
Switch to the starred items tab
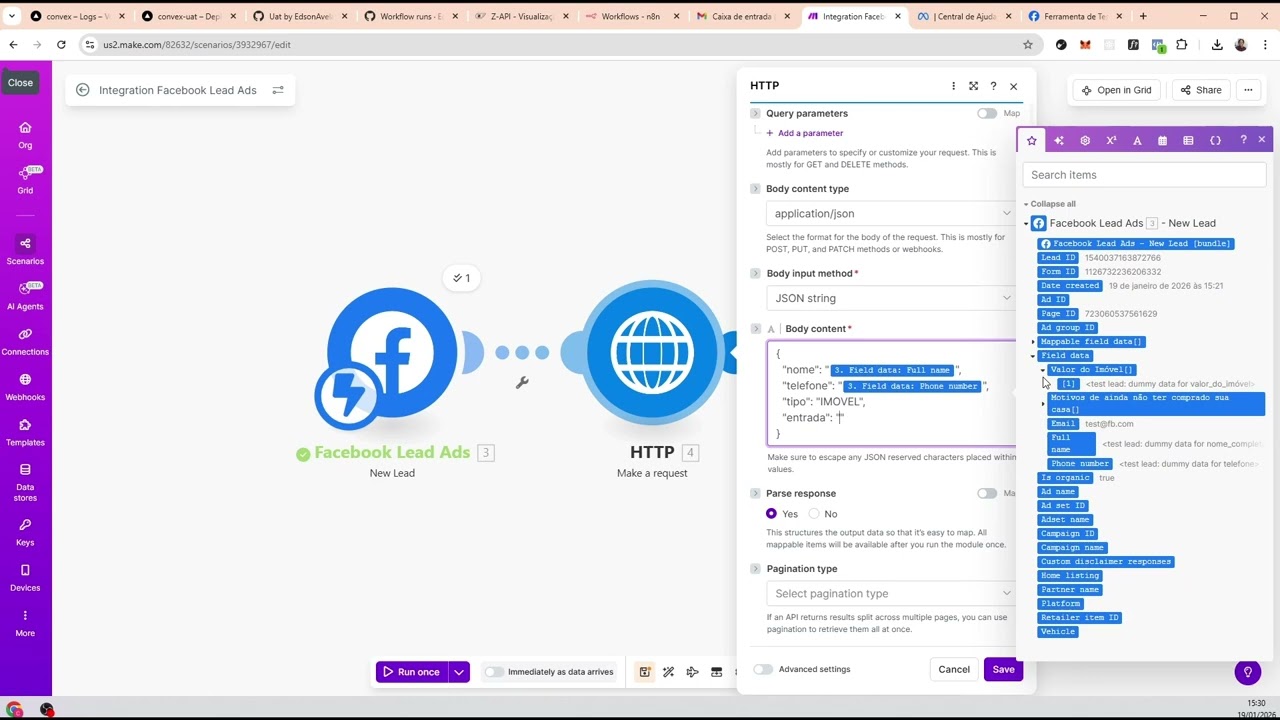coord(1032,140)
